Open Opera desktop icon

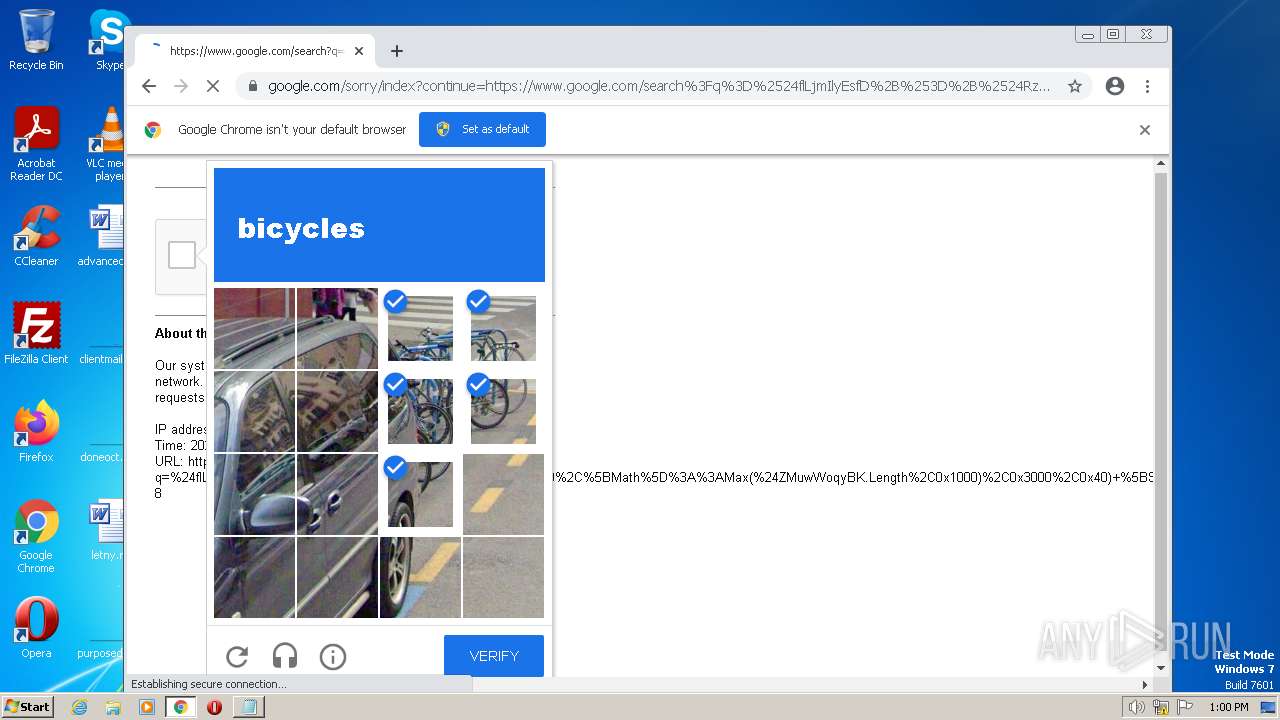(36, 628)
